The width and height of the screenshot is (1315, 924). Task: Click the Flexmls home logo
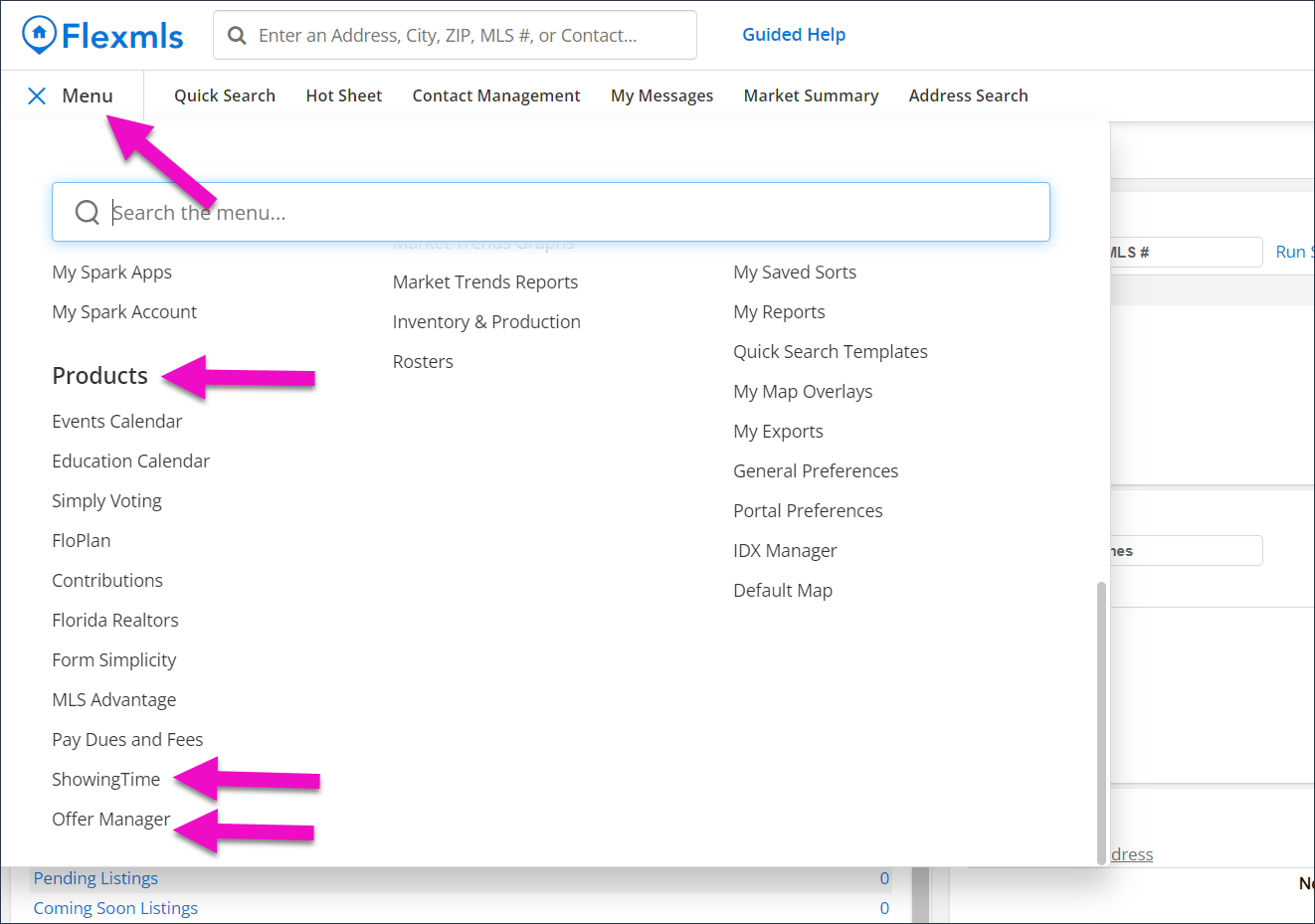point(102,36)
